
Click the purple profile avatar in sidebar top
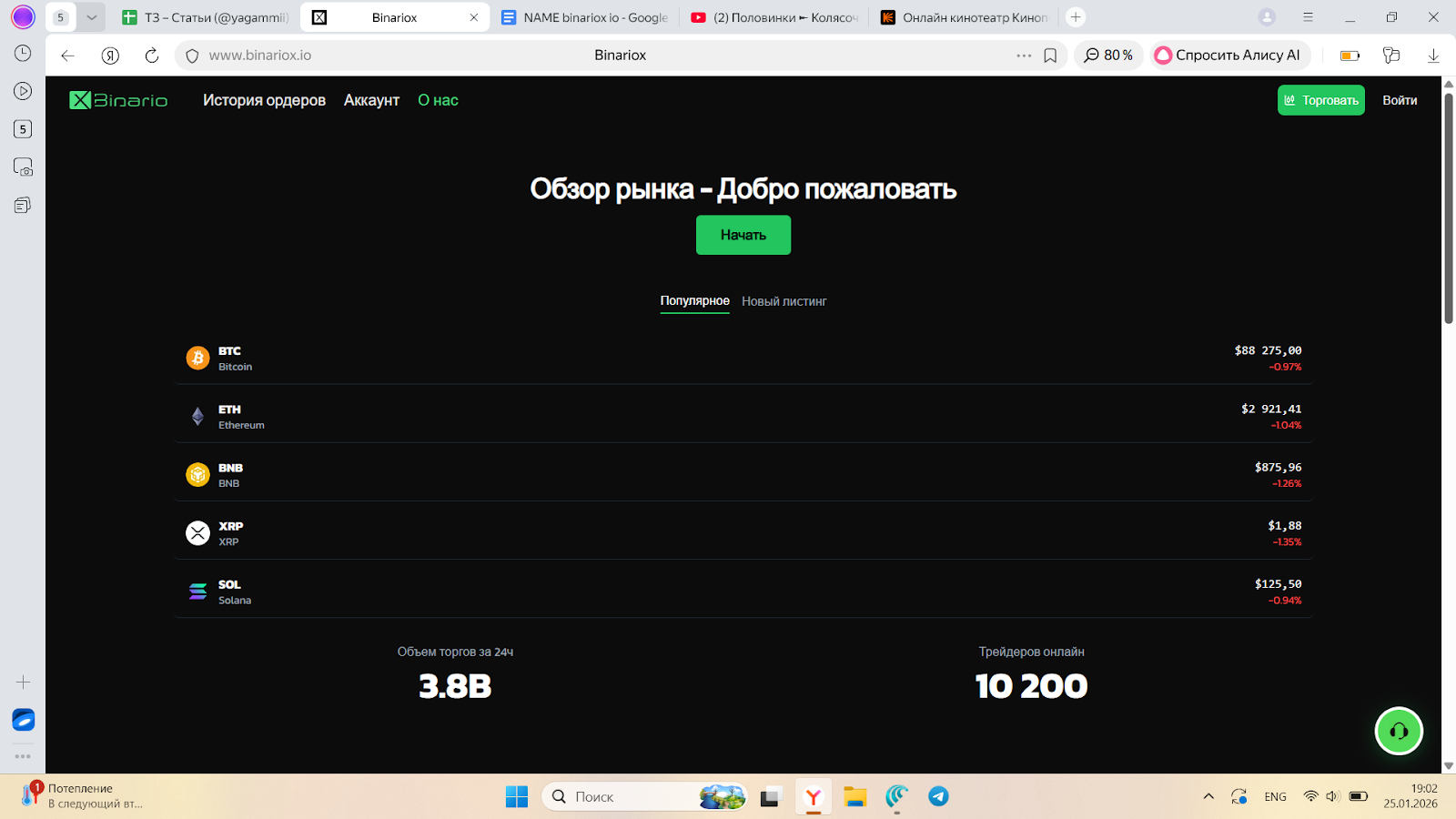[x=23, y=16]
